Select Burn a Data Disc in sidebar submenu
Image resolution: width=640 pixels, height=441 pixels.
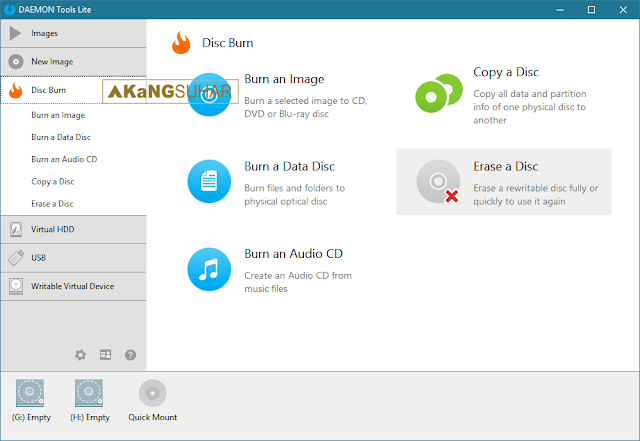(x=61, y=137)
